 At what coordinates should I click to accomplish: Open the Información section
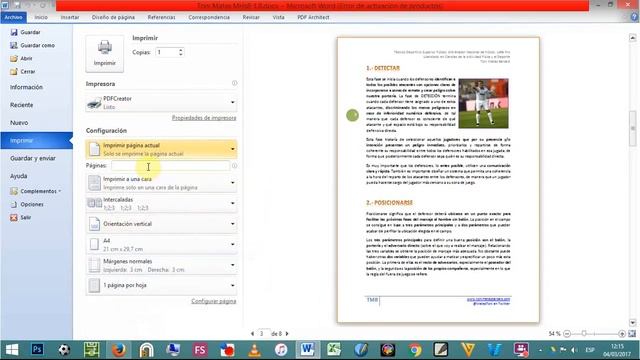(26, 87)
